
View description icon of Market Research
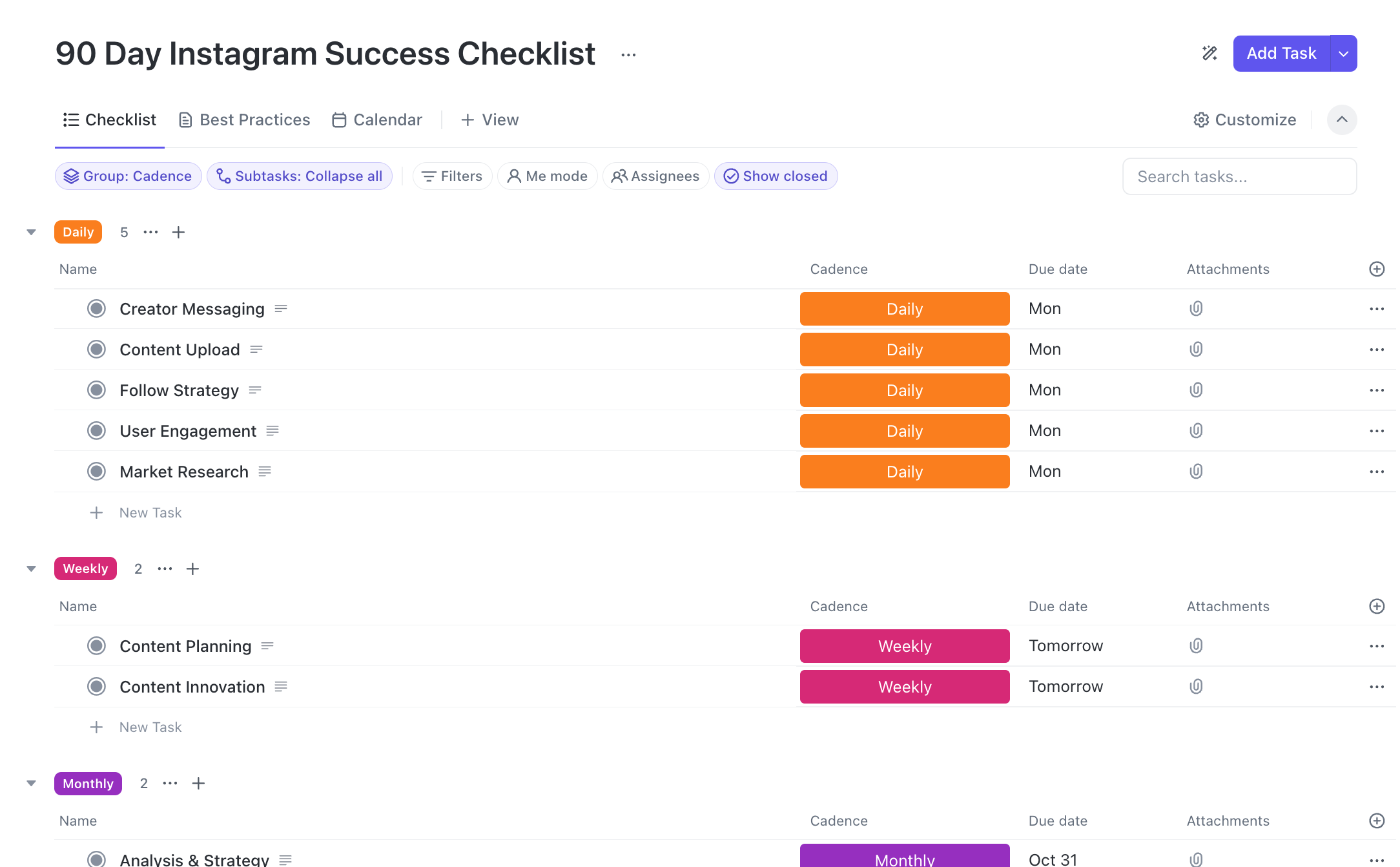pos(264,472)
